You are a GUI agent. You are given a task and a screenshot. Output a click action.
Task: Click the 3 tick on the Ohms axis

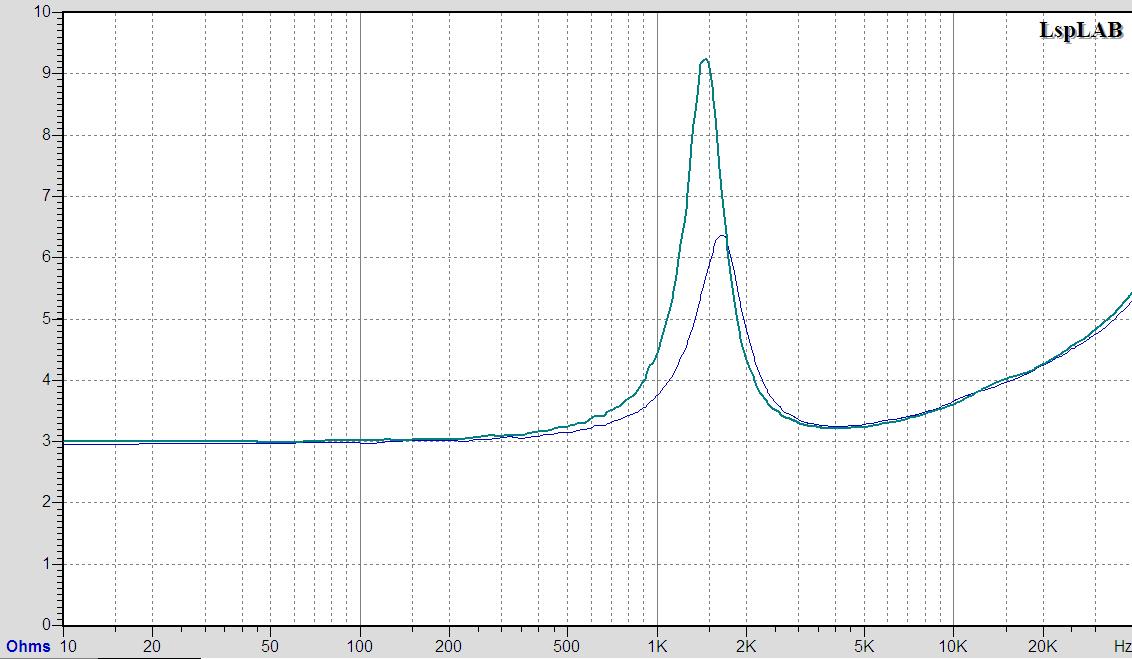pyautogui.click(x=46, y=441)
